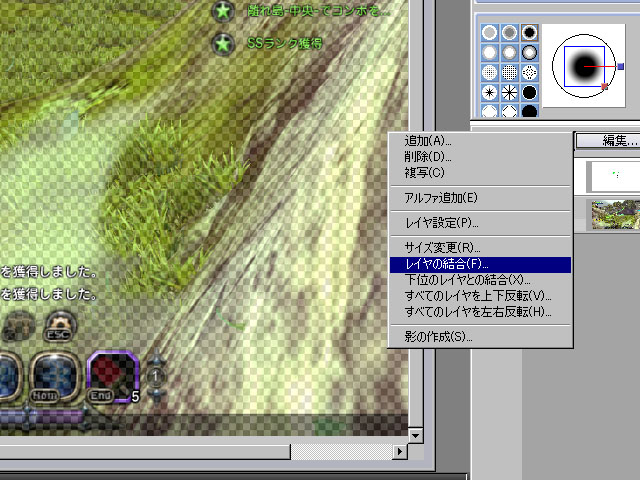Choose 追加(A)... from the layer menu
Screen dimensions: 640x480
480,141
